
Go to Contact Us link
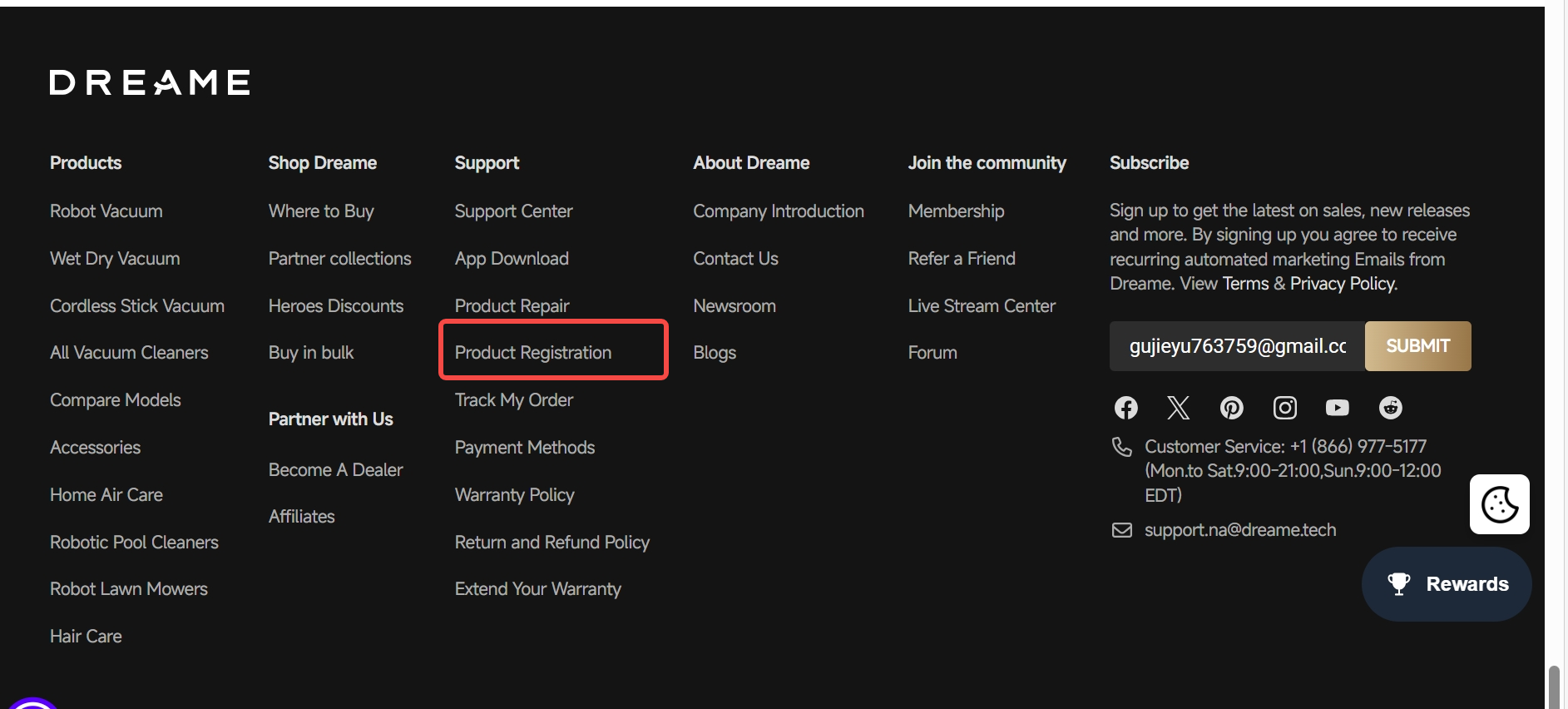735,259
